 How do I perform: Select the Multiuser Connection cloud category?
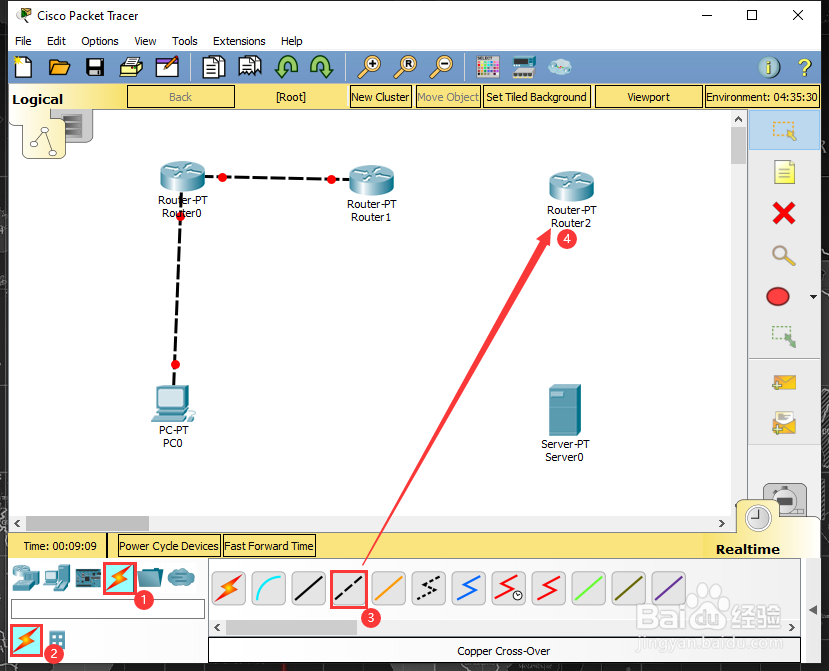181,578
